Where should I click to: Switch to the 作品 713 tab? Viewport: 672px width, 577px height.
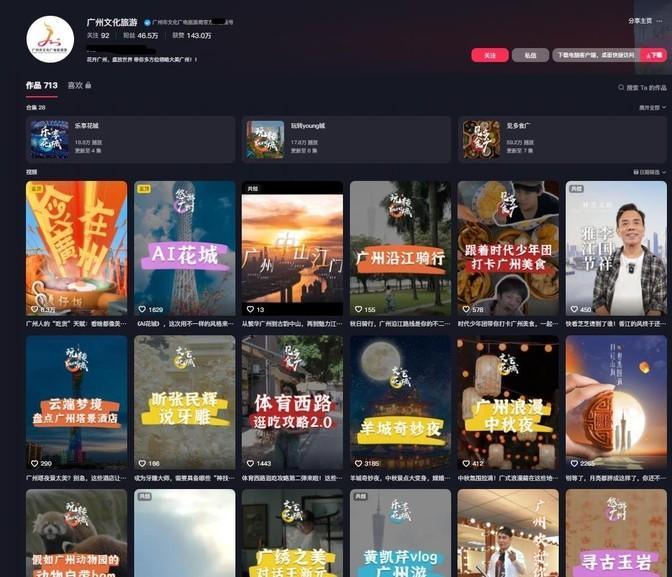pyautogui.click(x=41, y=86)
